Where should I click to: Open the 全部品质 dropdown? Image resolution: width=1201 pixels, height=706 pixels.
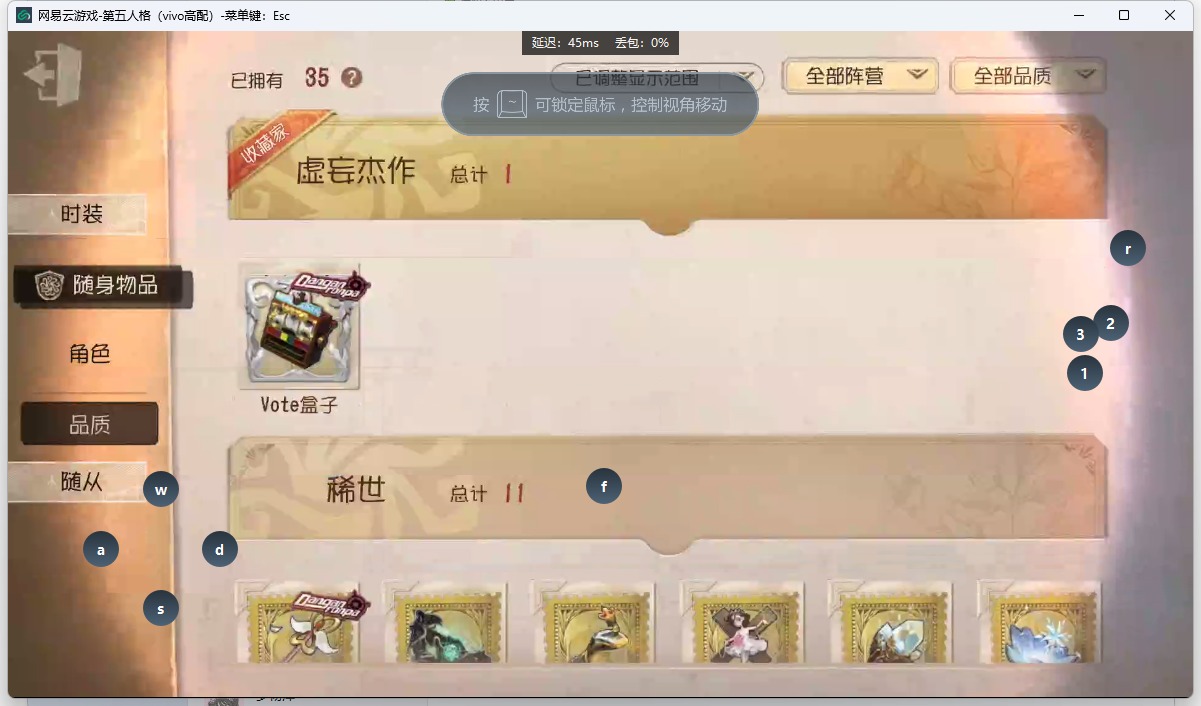pos(1028,76)
